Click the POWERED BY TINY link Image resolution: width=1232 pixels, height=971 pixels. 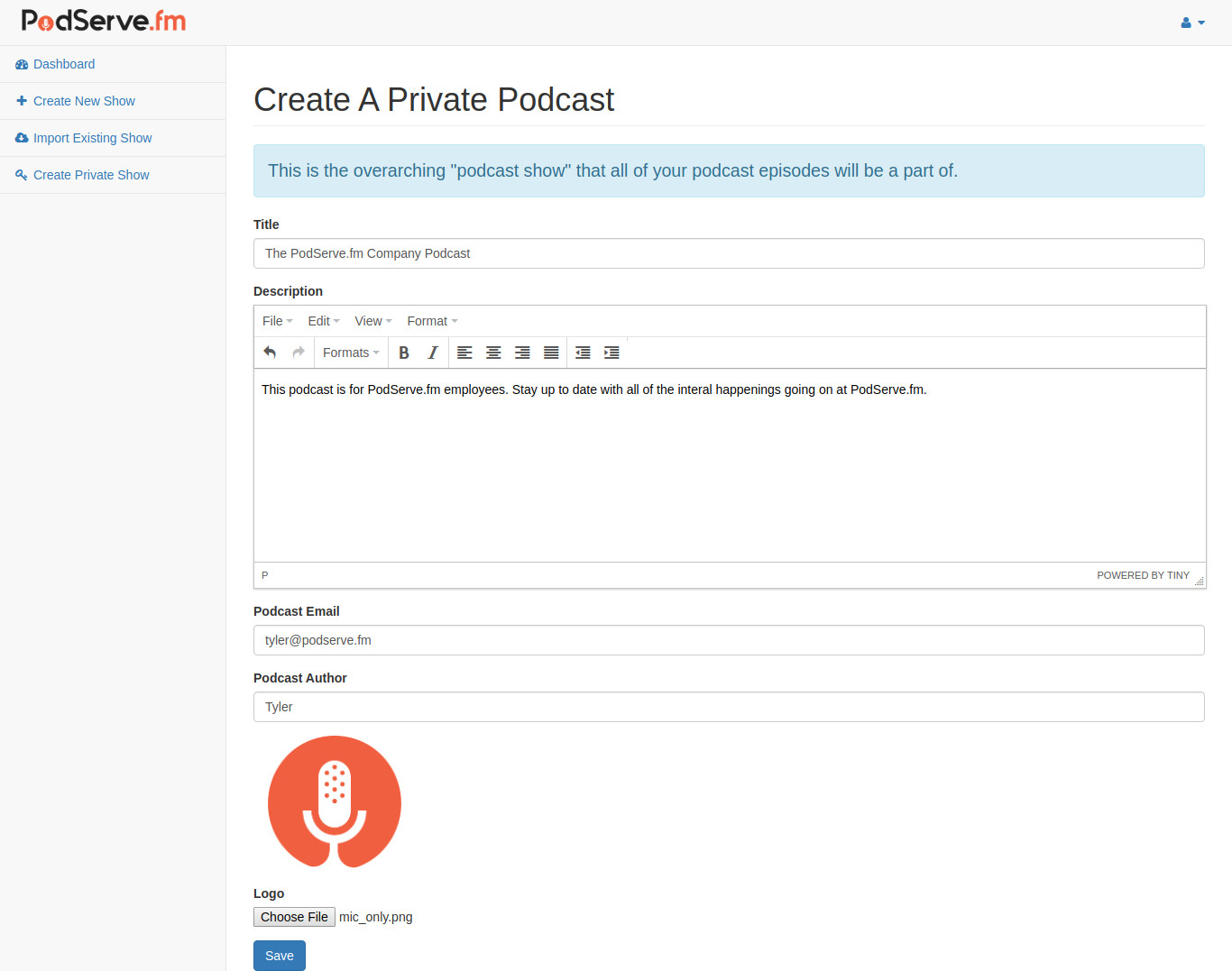[1143, 575]
